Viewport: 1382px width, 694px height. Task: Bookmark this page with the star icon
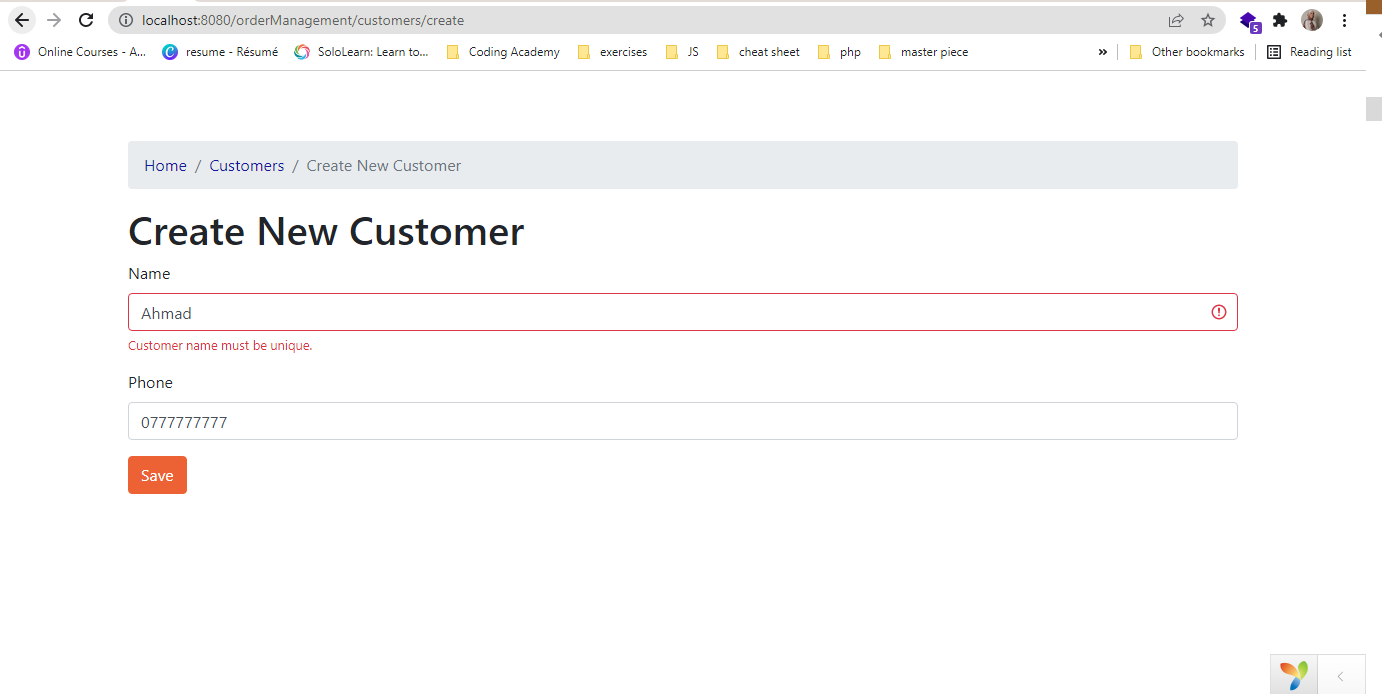(x=1208, y=20)
